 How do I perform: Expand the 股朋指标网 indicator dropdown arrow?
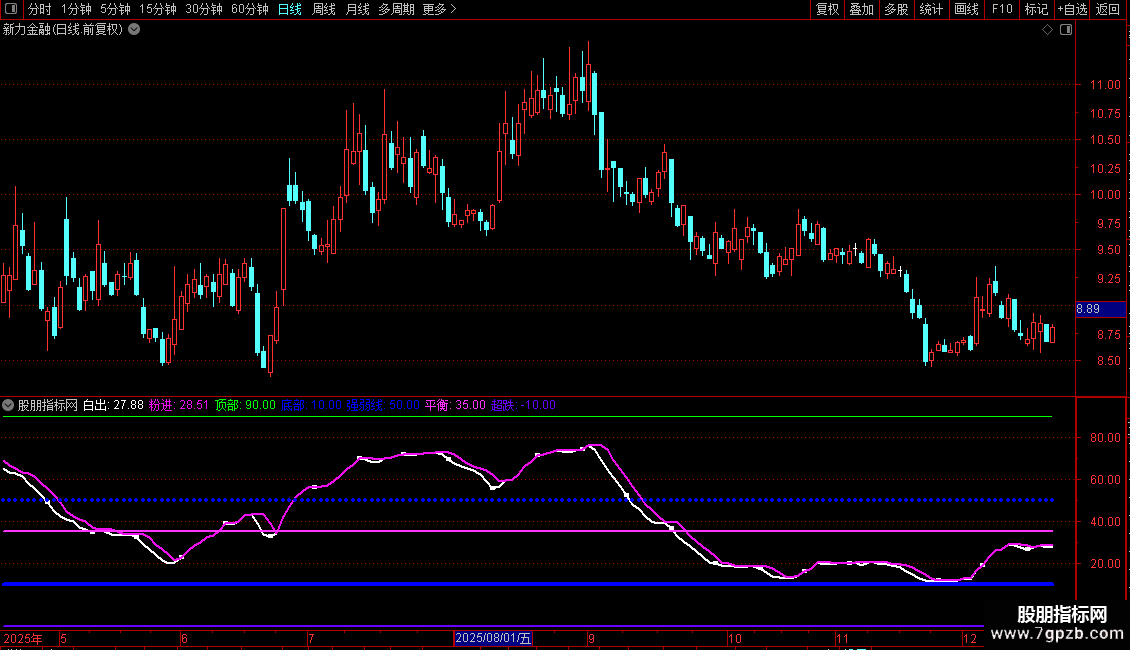tap(9, 406)
